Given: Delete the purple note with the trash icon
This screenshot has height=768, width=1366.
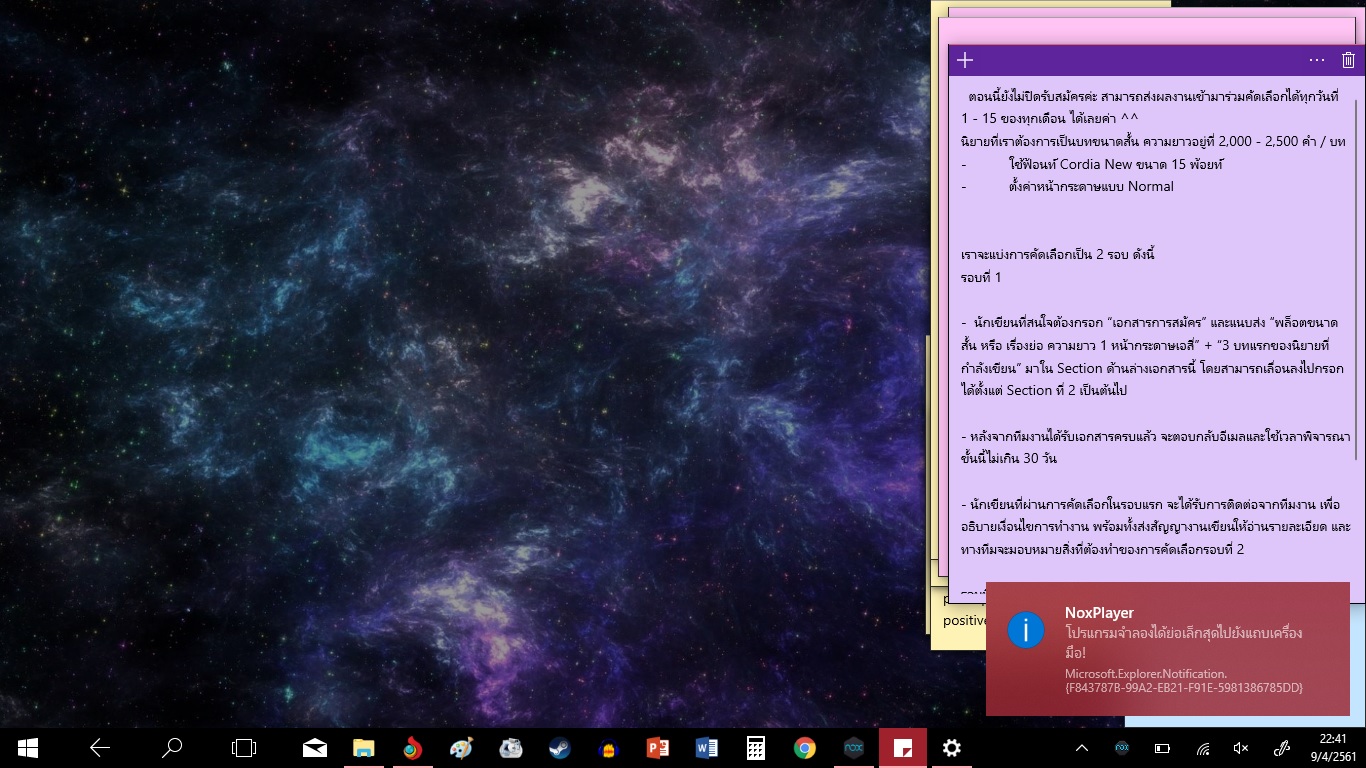Looking at the screenshot, I should click(x=1348, y=60).
